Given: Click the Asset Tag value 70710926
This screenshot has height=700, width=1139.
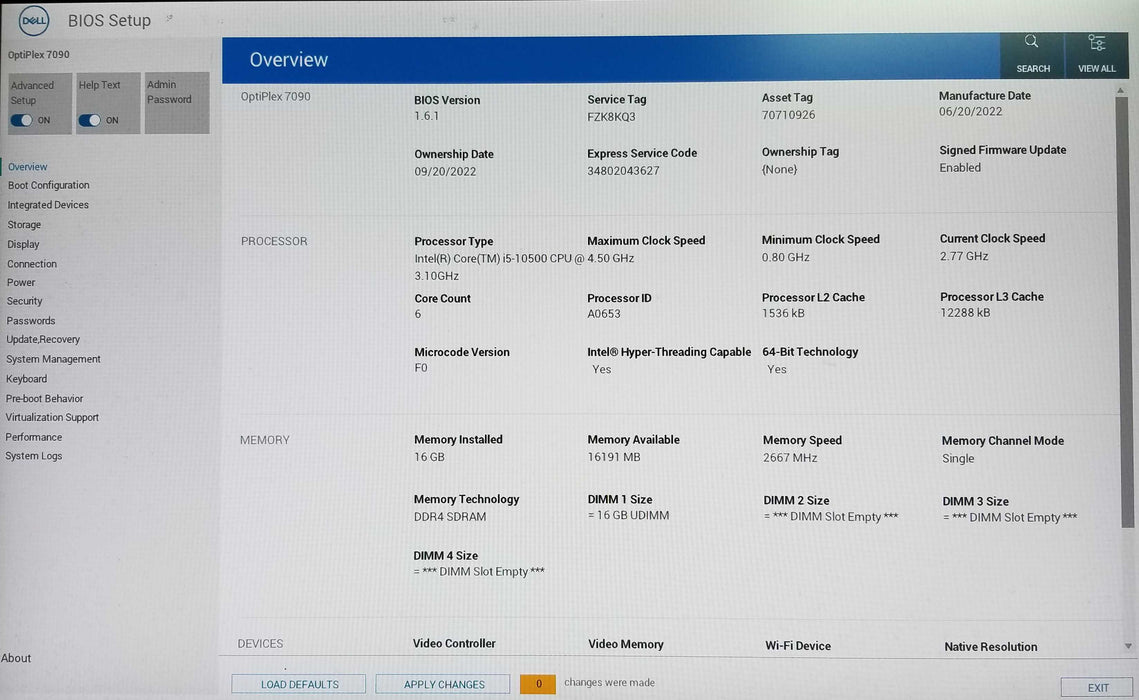Looking at the screenshot, I should (788, 115).
